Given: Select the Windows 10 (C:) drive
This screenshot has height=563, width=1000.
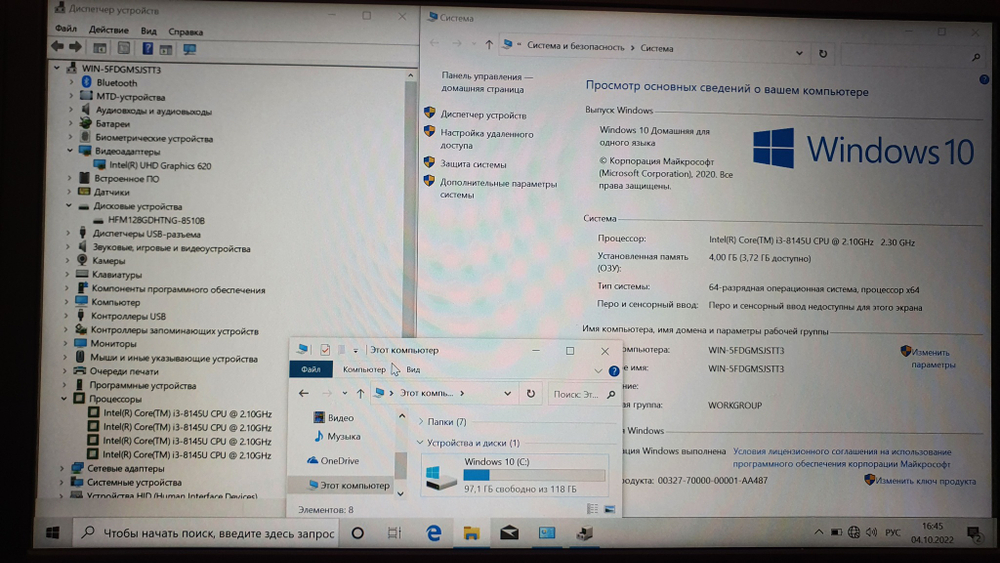Looking at the screenshot, I should pyautogui.click(x=515, y=475).
